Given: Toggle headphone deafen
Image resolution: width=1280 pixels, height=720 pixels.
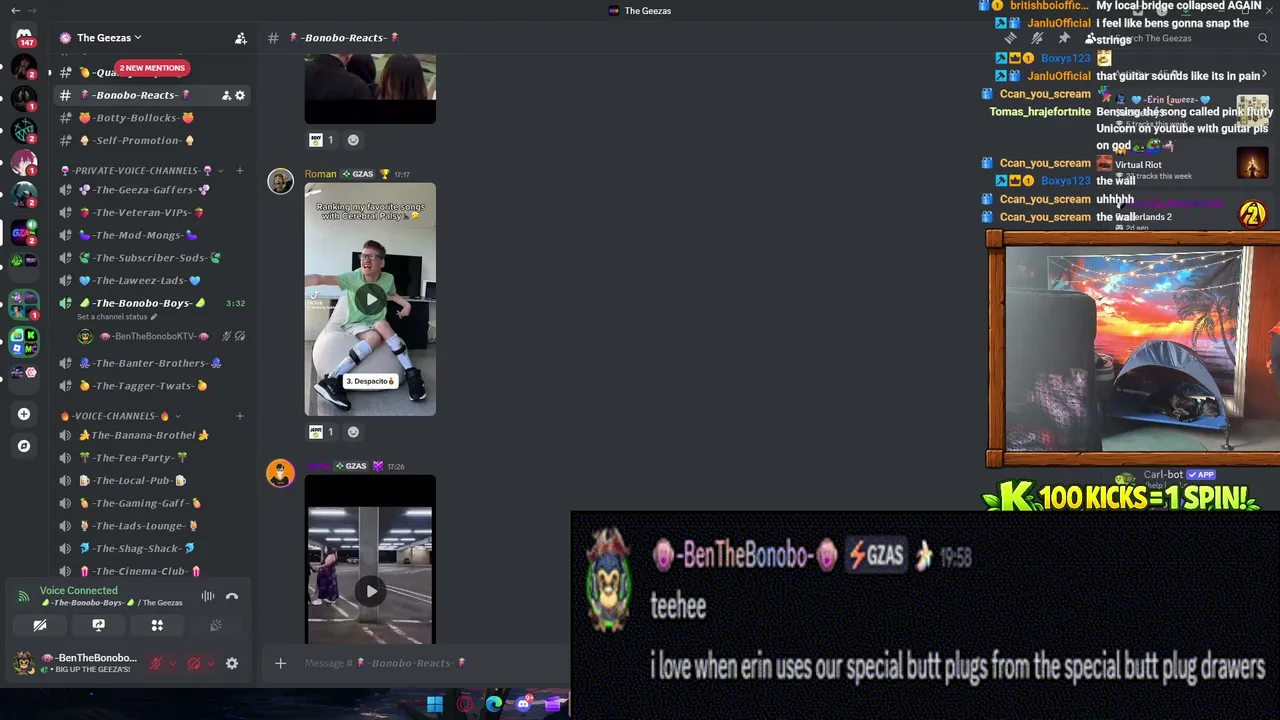Looking at the screenshot, I should click(194, 663).
